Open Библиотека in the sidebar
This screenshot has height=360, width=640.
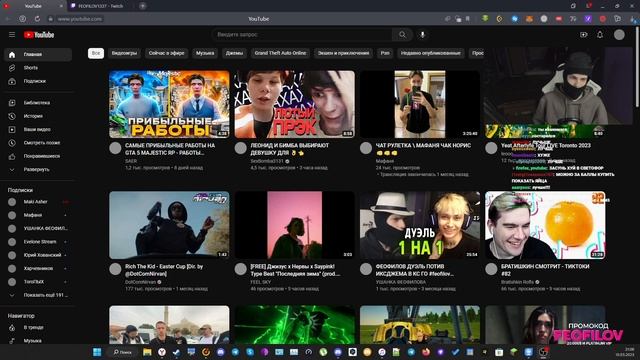[38, 103]
